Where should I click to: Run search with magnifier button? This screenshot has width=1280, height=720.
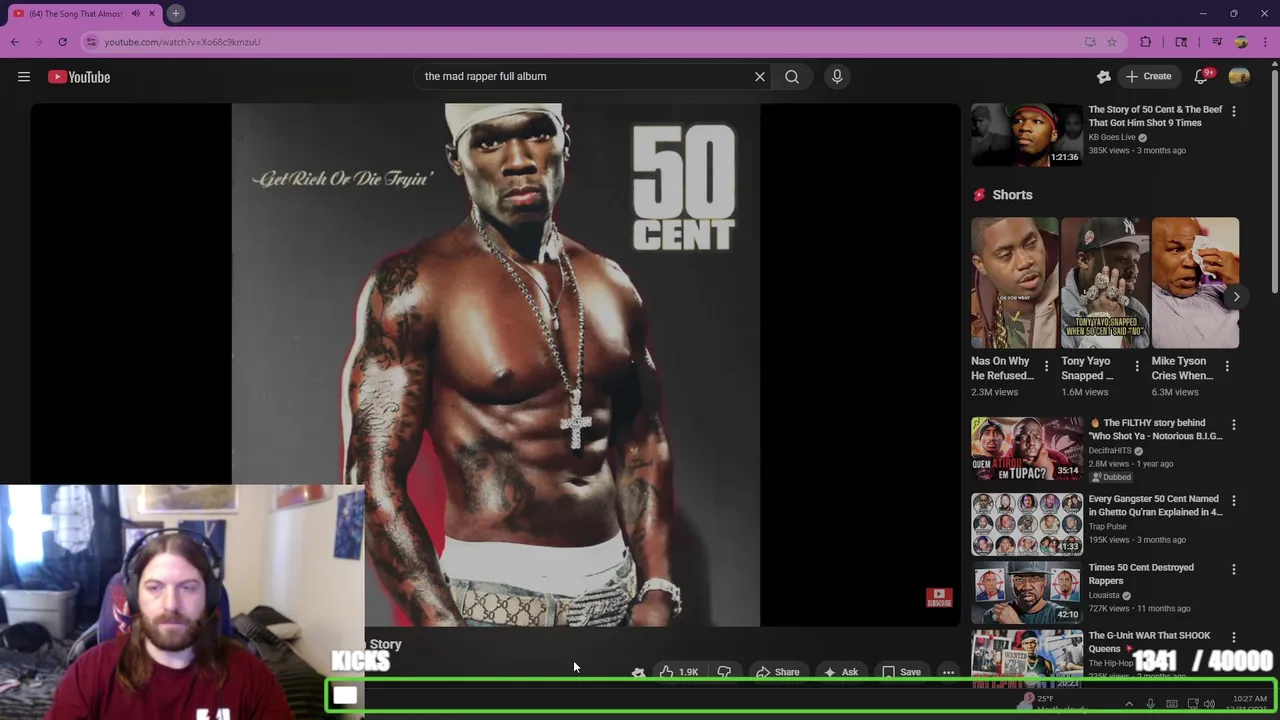pyautogui.click(x=792, y=76)
